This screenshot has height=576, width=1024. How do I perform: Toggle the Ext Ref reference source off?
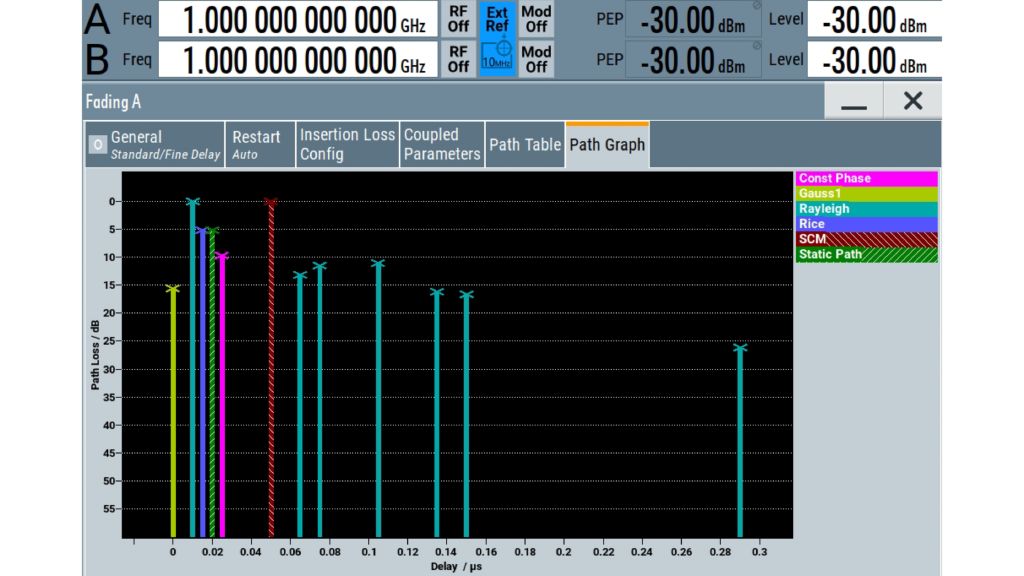[496, 17]
